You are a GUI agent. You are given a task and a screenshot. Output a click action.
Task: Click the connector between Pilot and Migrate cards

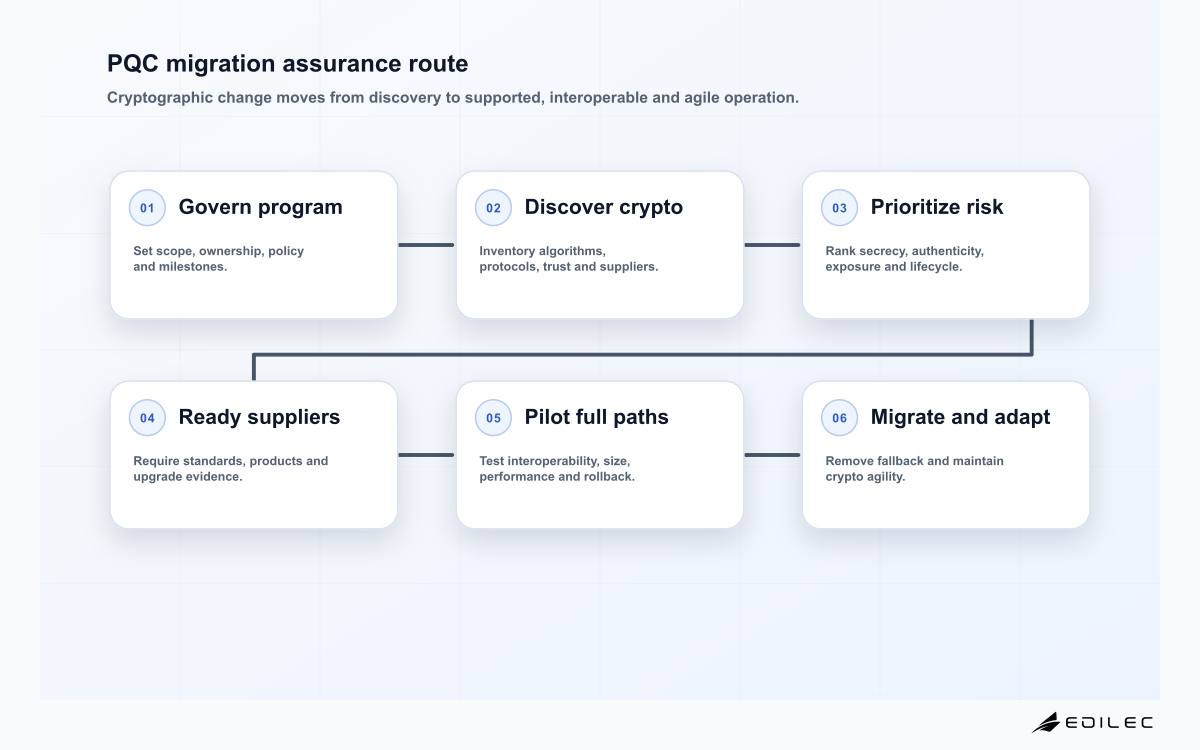[773, 455]
